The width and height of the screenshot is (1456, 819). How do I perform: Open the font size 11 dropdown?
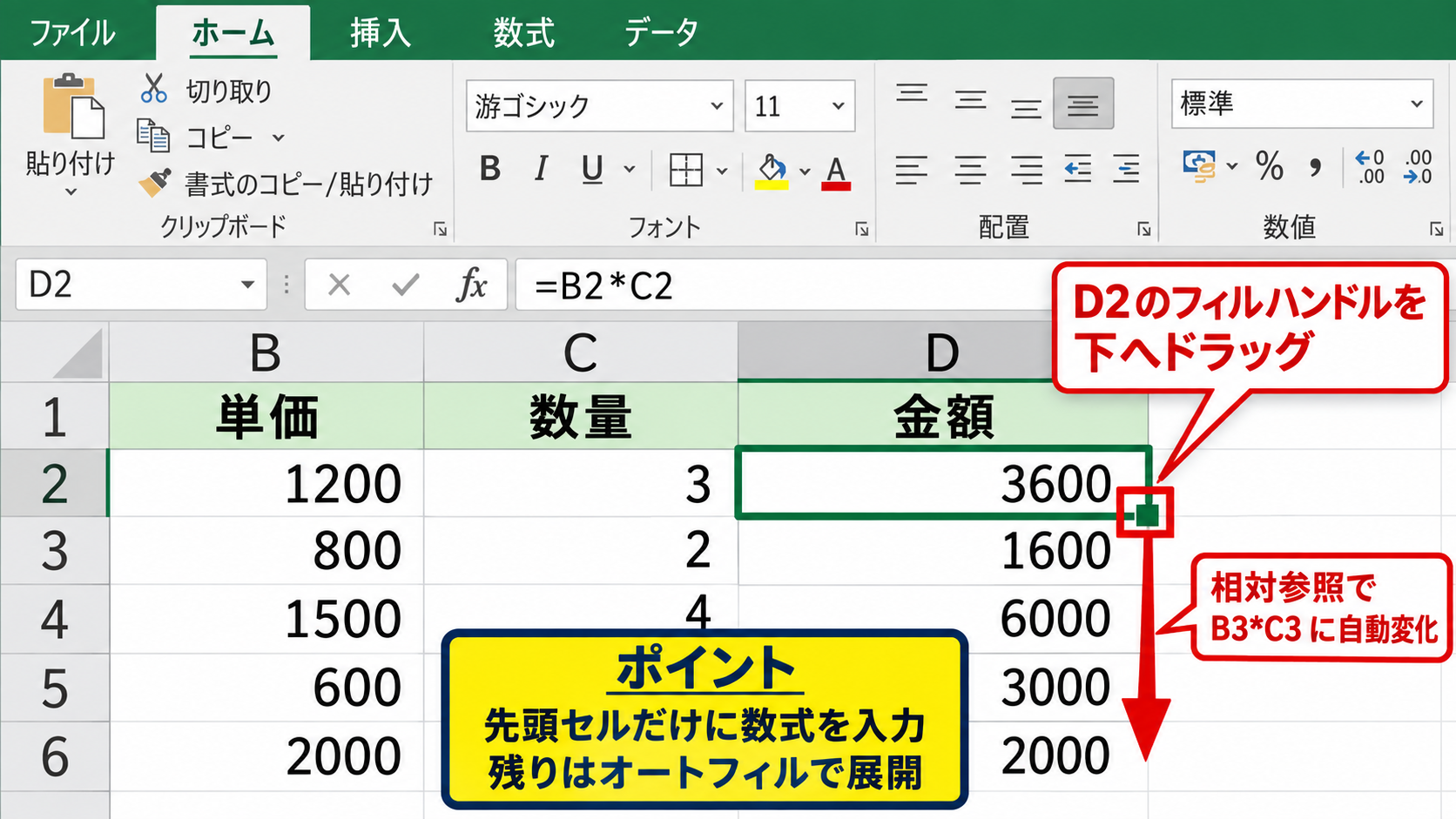tap(838, 106)
